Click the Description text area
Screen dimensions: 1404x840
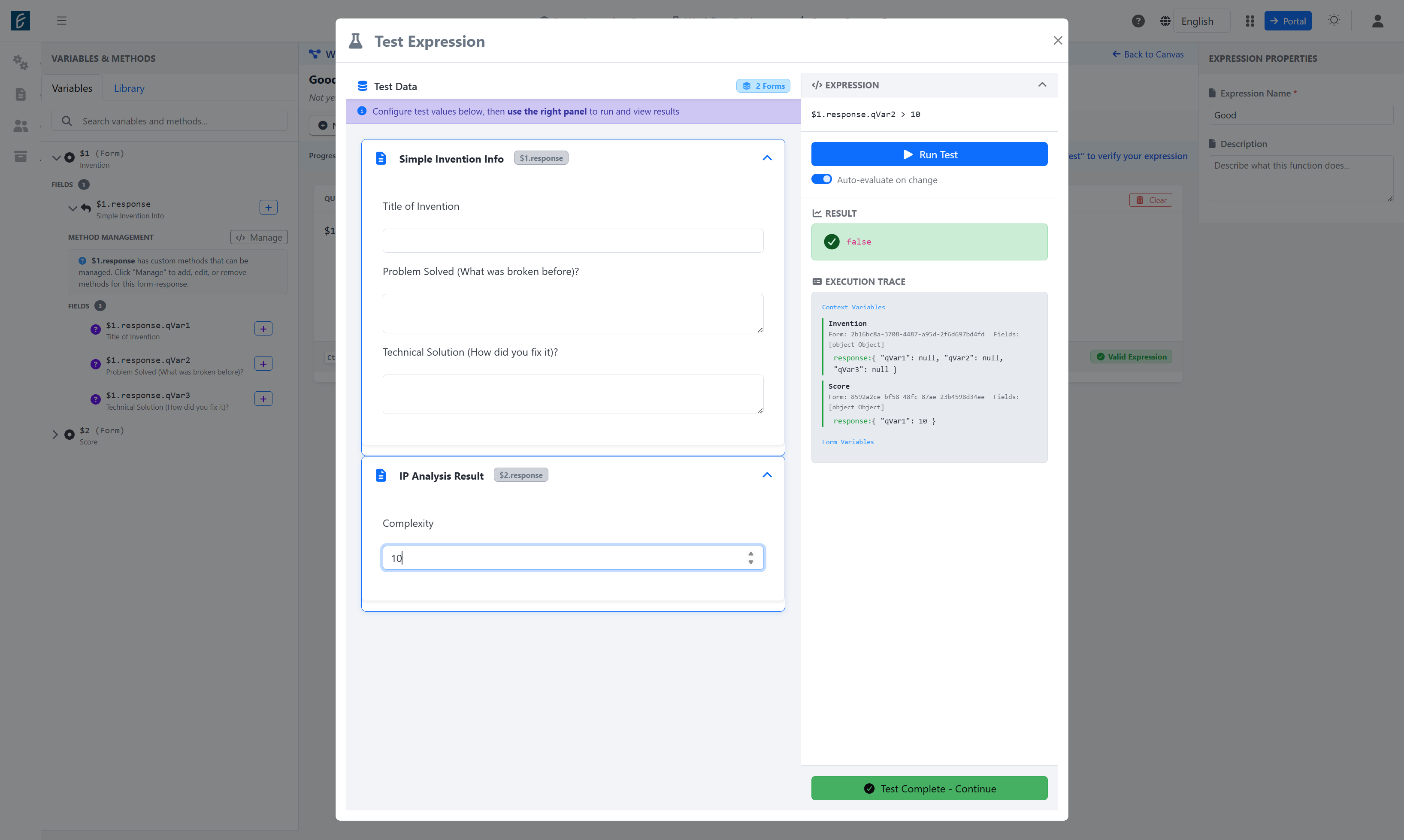coord(1301,179)
